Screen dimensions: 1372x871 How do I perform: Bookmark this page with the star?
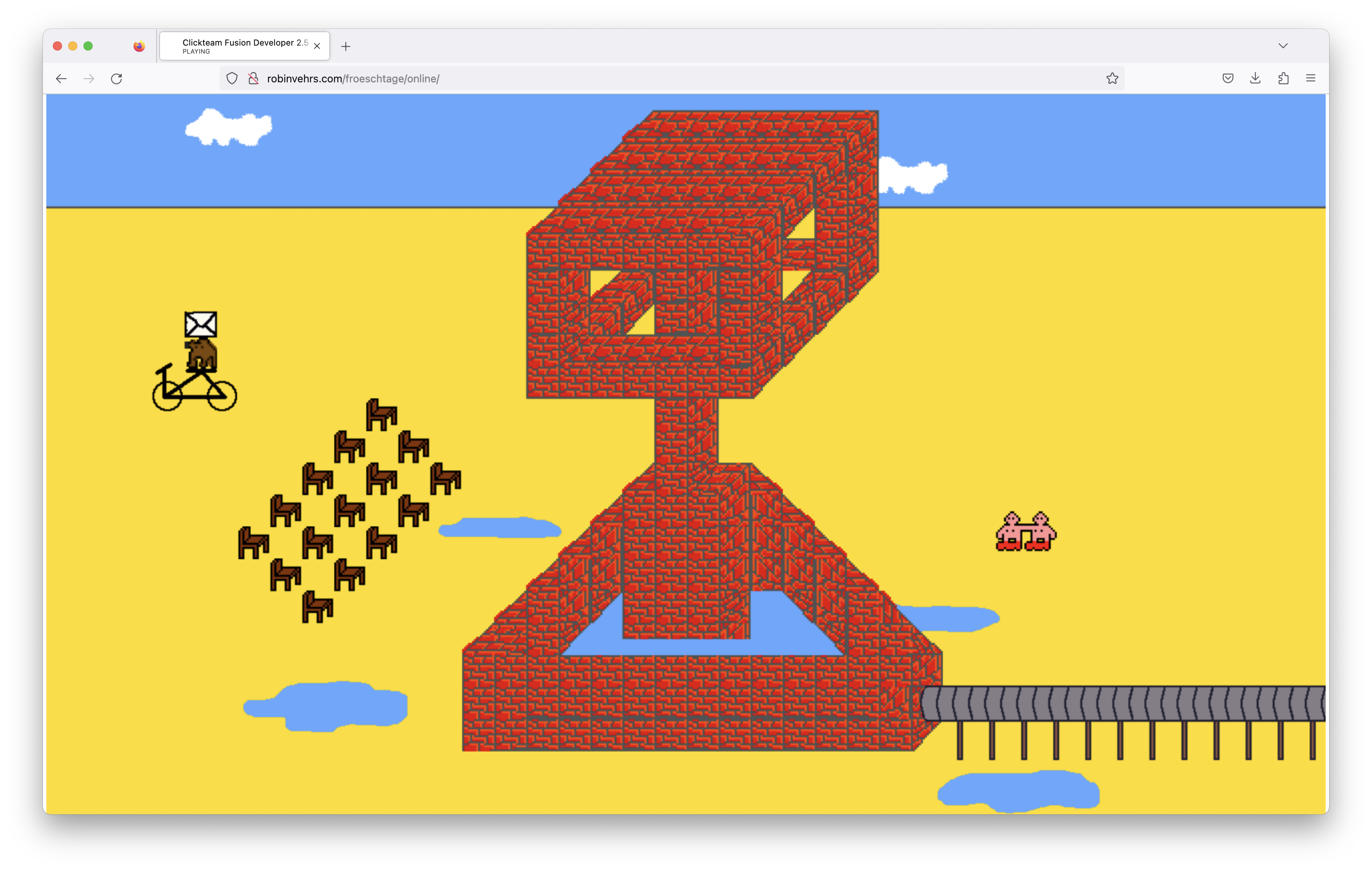pos(1112,79)
